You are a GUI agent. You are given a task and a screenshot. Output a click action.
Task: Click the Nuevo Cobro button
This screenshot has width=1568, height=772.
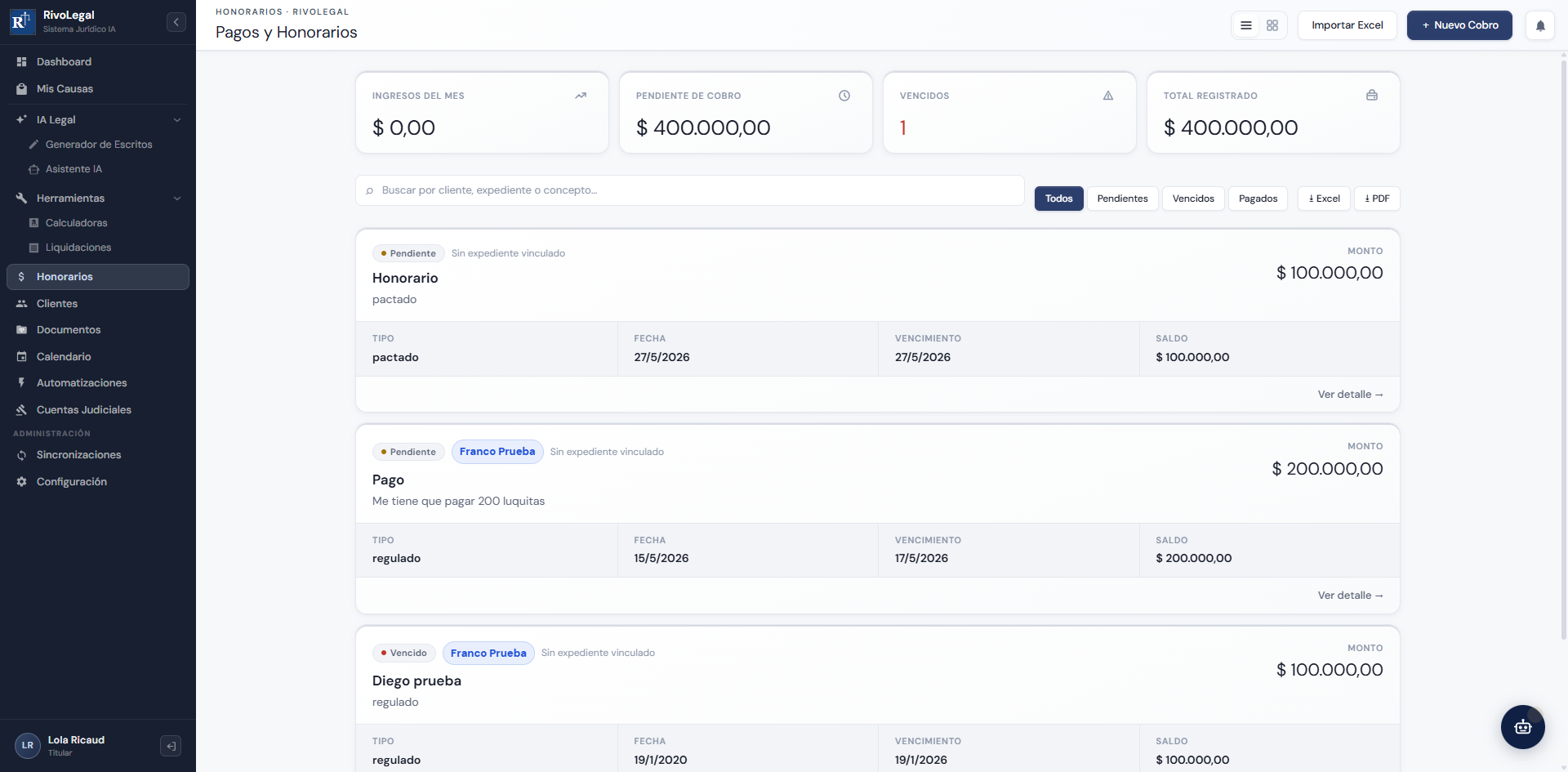click(1459, 25)
